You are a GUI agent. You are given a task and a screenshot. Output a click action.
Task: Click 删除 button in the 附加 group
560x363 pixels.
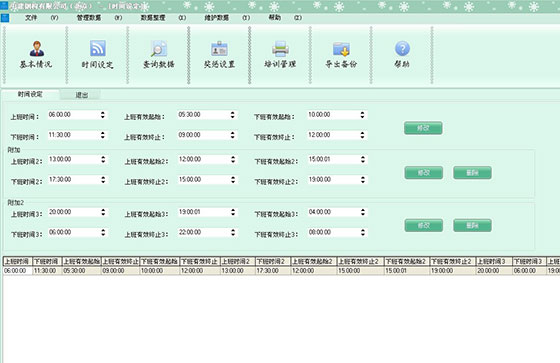(472, 173)
